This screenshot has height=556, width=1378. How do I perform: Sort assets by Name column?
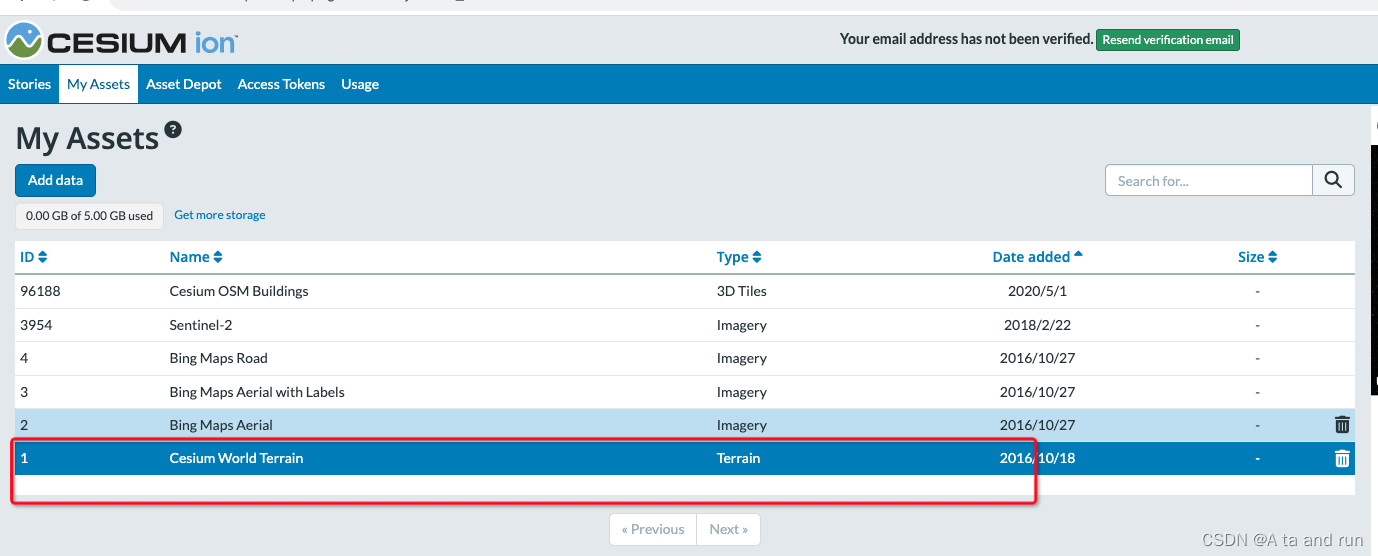pos(196,257)
